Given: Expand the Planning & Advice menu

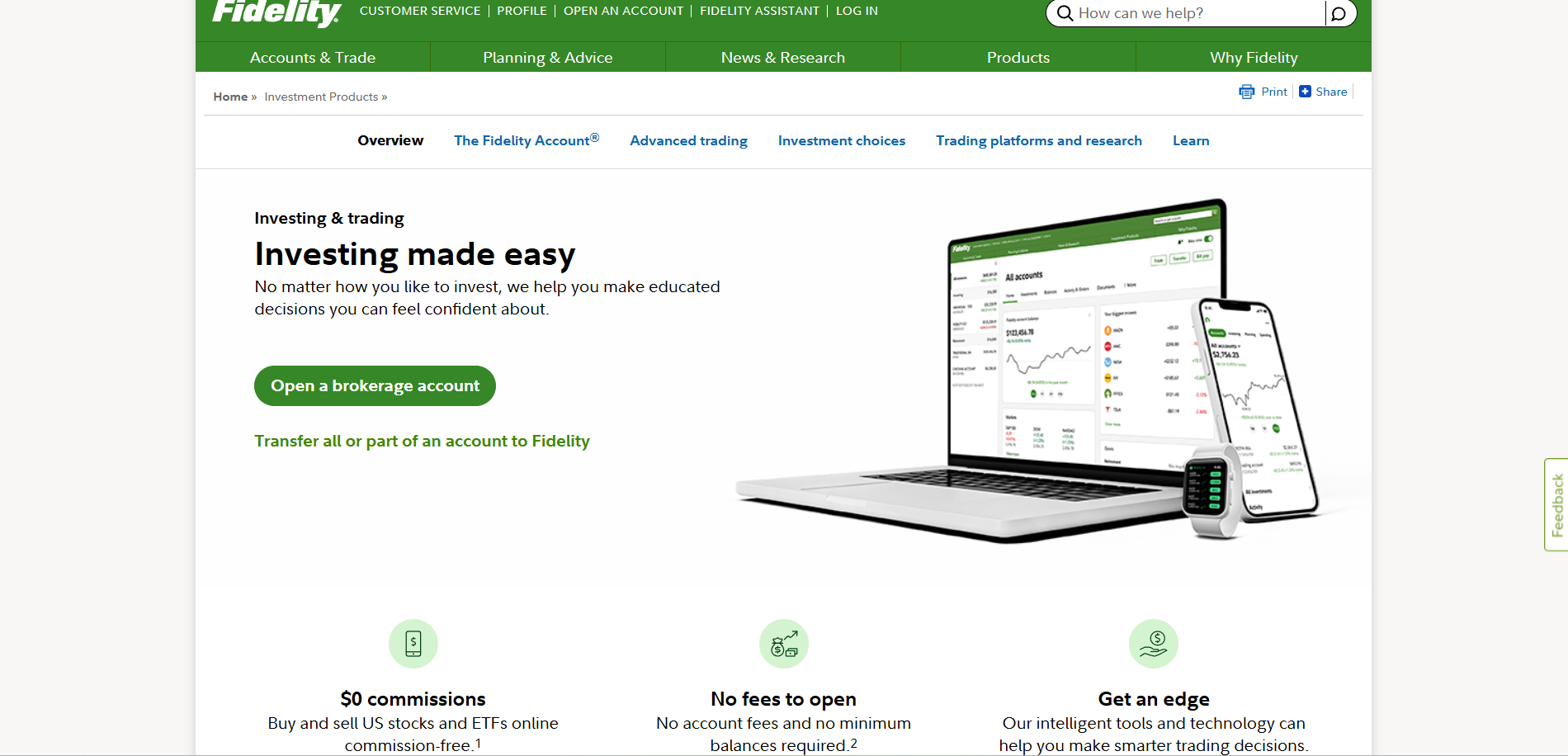Looking at the screenshot, I should pos(547,58).
